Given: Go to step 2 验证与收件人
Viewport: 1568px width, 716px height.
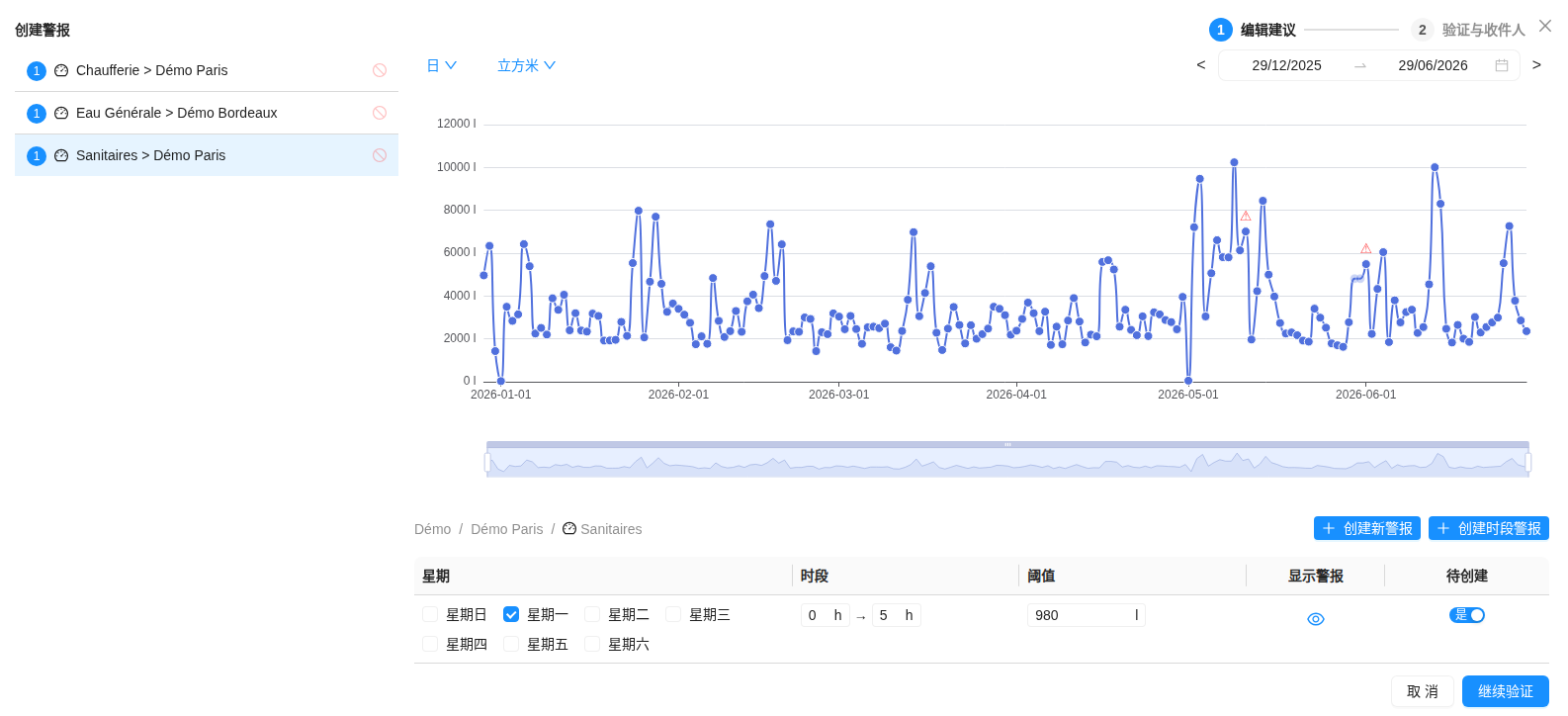Looking at the screenshot, I should (1468, 30).
